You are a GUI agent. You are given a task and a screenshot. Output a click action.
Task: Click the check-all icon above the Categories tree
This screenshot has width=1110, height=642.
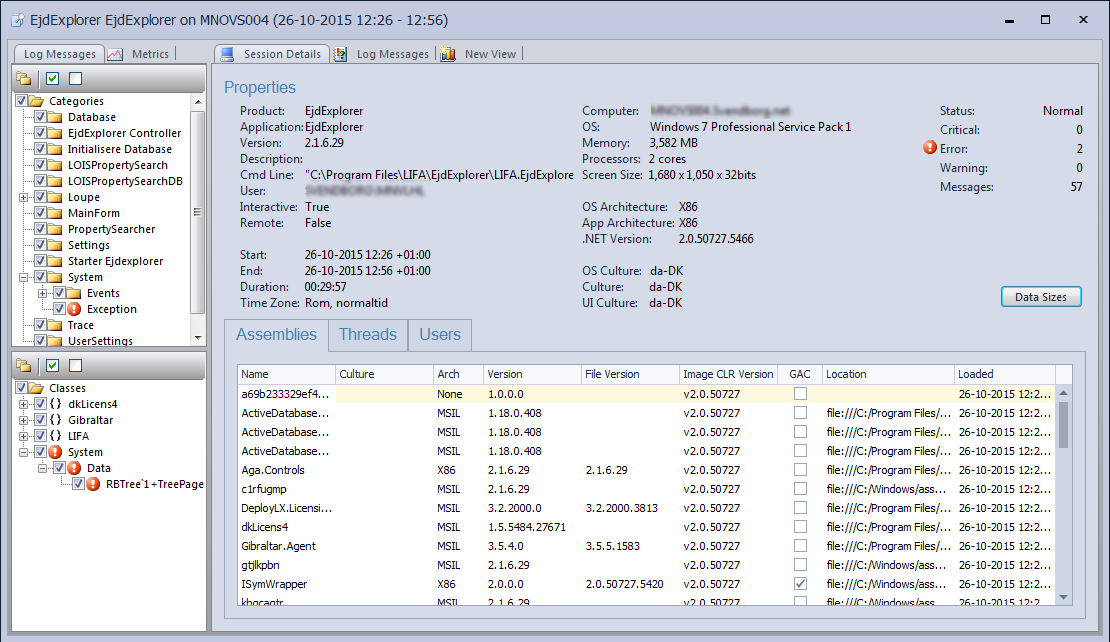[x=53, y=79]
